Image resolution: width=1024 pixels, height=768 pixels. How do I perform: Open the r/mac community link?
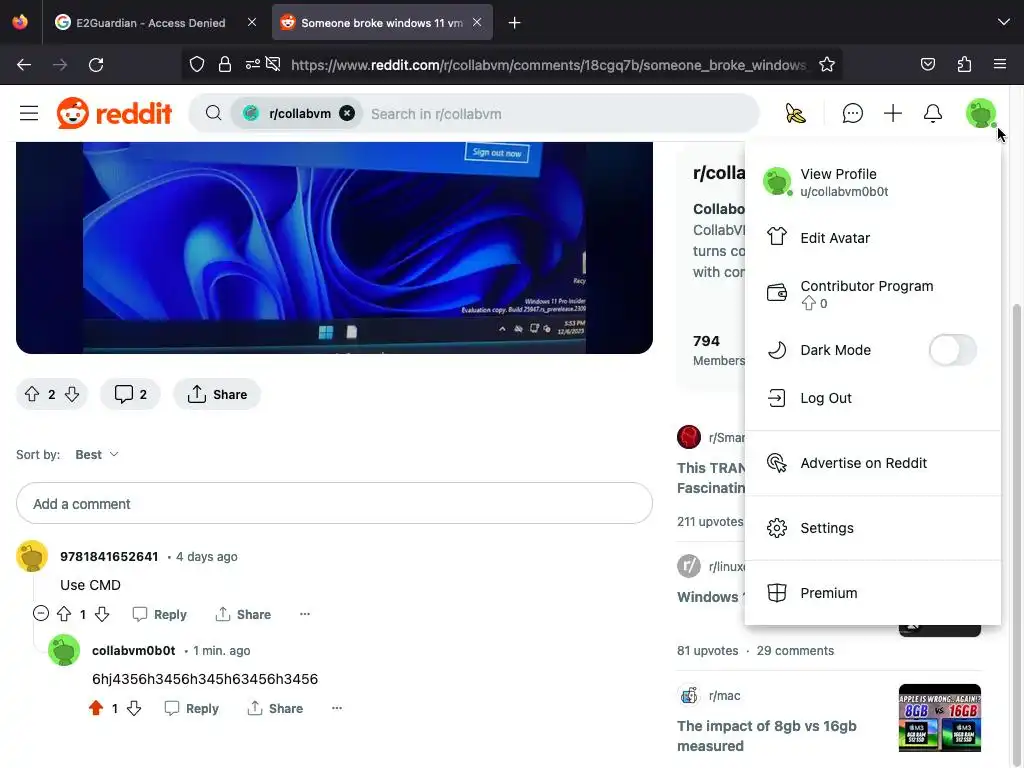tap(724, 696)
